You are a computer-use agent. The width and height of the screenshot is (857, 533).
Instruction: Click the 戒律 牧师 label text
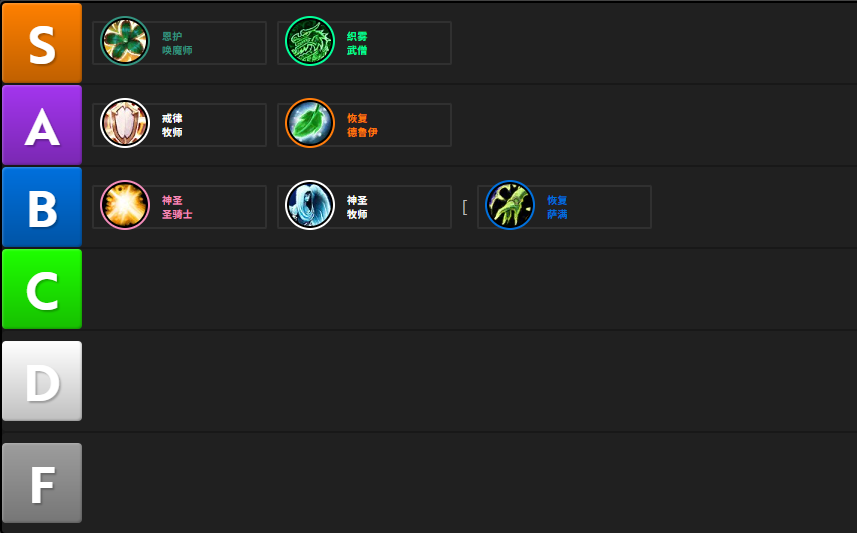(x=172, y=125)
